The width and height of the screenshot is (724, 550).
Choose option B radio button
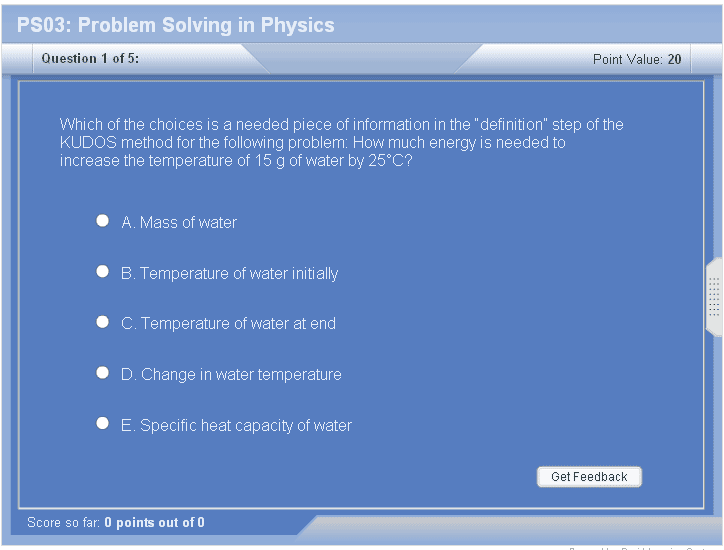(x=102, y=272)
